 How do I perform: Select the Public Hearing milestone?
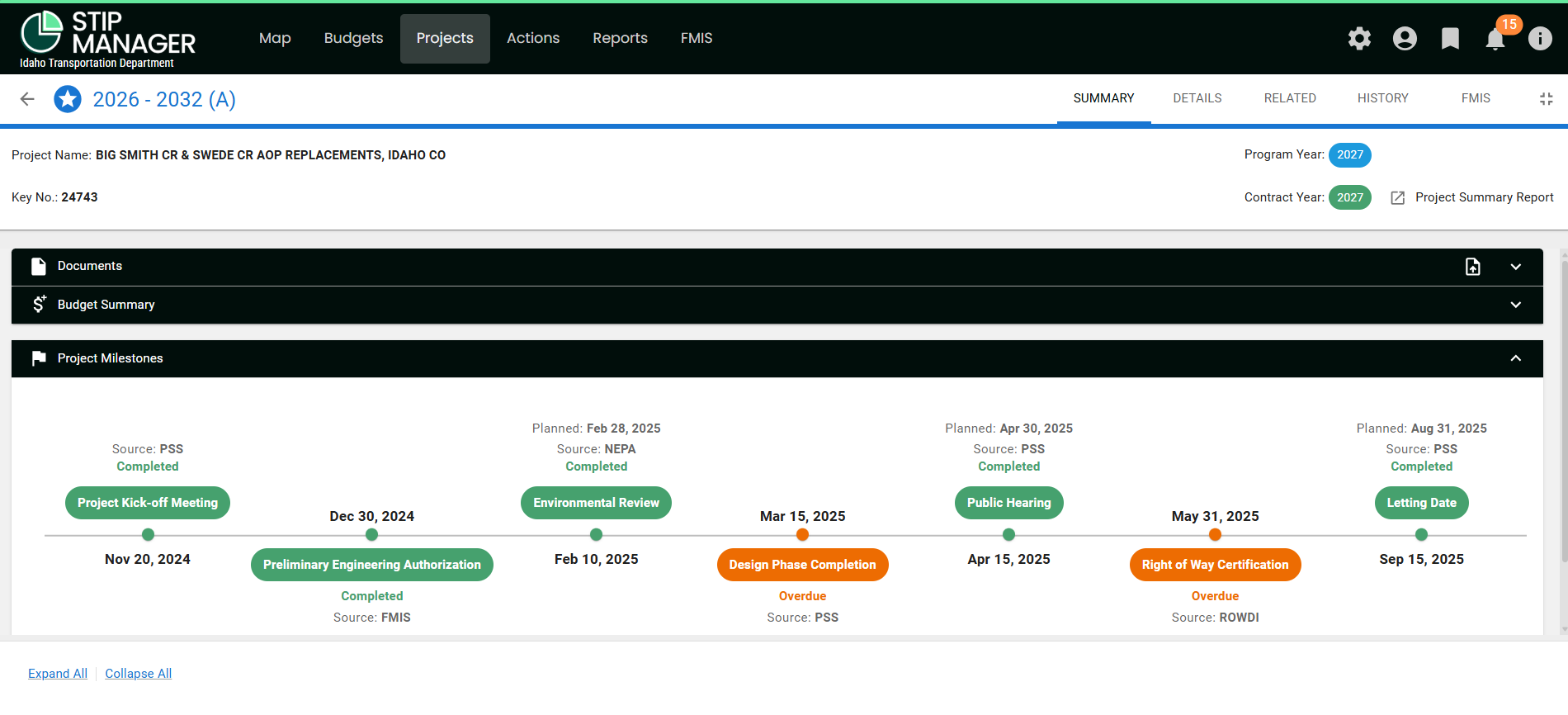tap(1008, 503)
